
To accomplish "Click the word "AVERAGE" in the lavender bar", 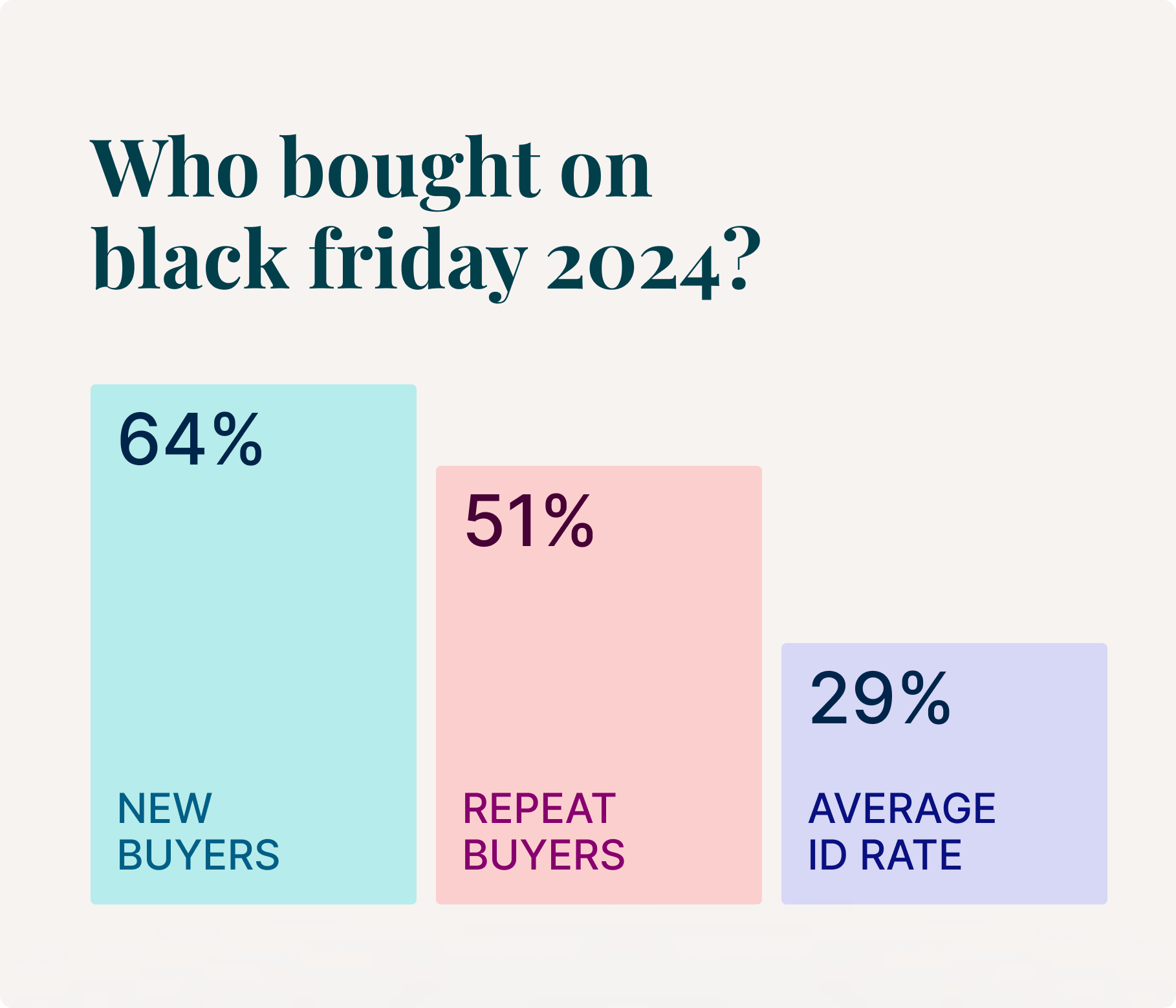I will [x=902, y=808].
